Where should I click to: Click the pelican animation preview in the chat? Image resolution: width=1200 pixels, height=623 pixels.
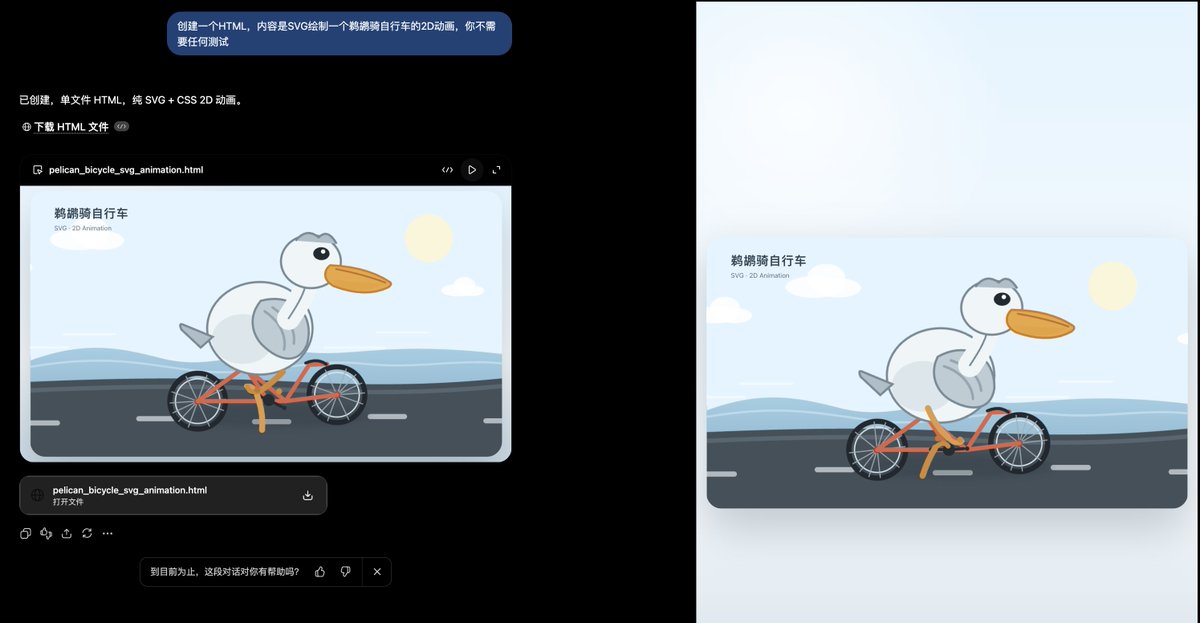tap(266, 323)
